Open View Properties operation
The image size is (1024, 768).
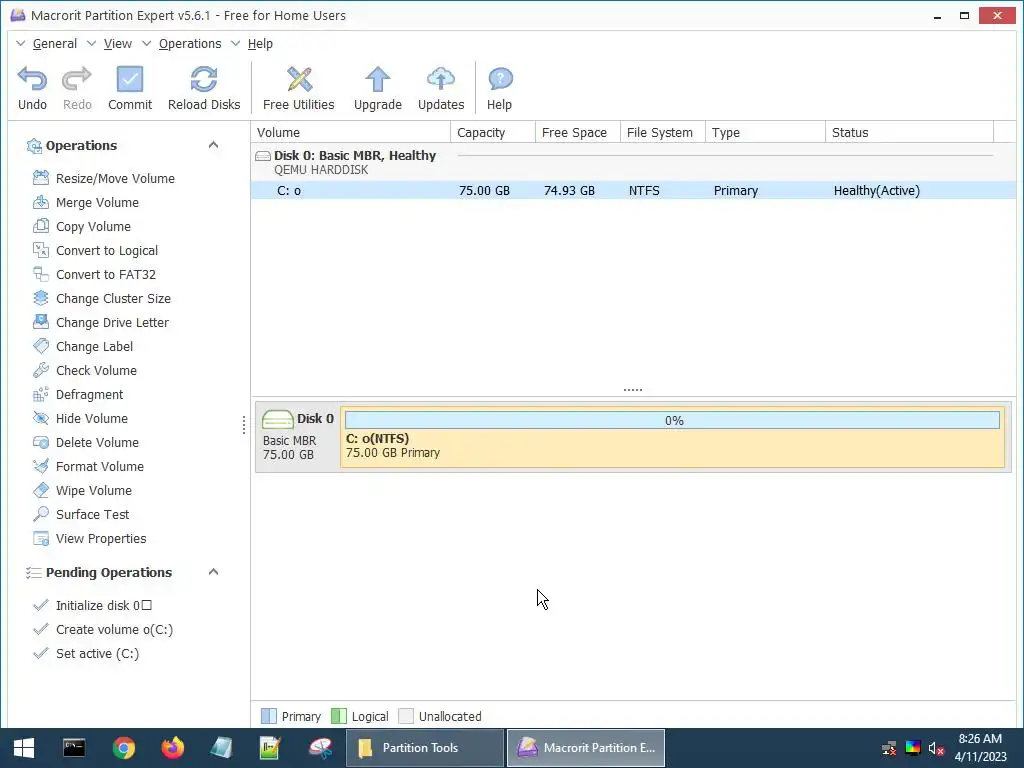pyautogui.click(x=101, y=539)
